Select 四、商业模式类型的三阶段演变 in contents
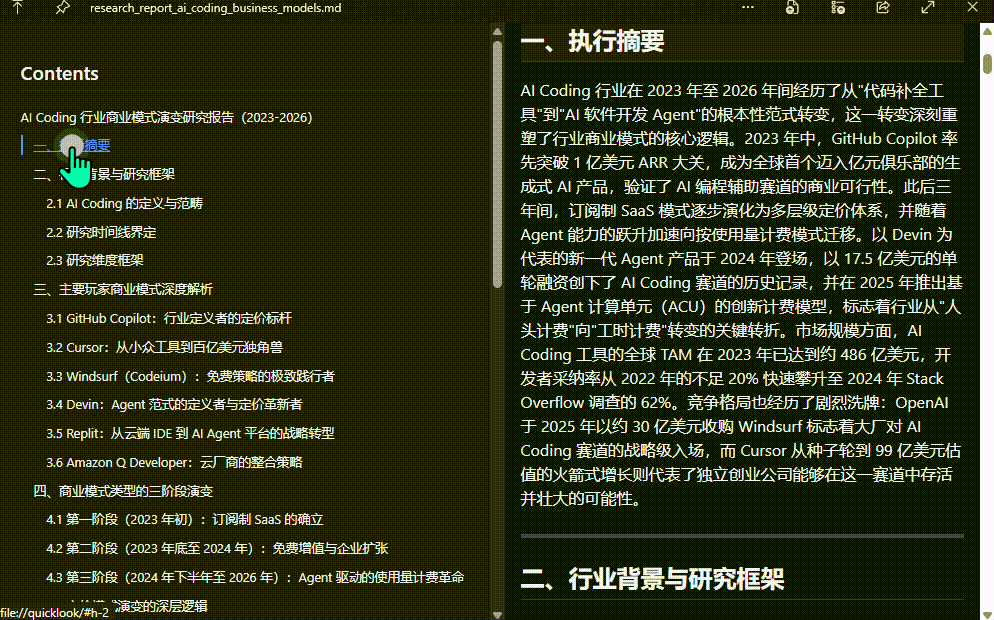Viewport: 994px width, 620px height. 122,492
